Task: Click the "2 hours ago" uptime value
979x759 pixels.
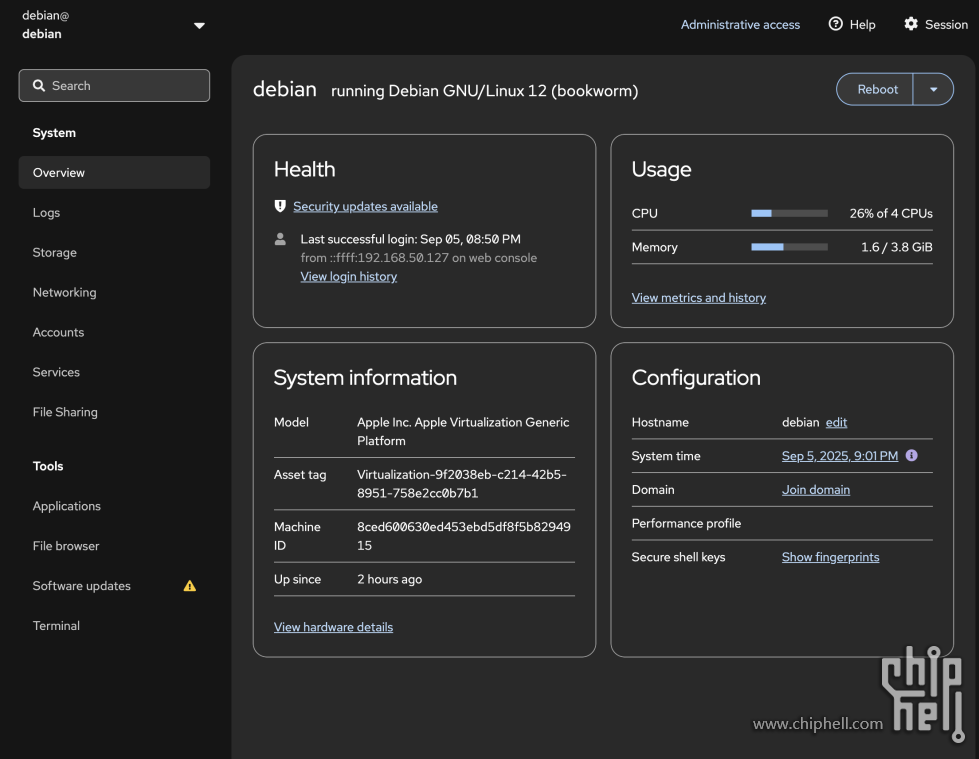Action: (390, 579)
